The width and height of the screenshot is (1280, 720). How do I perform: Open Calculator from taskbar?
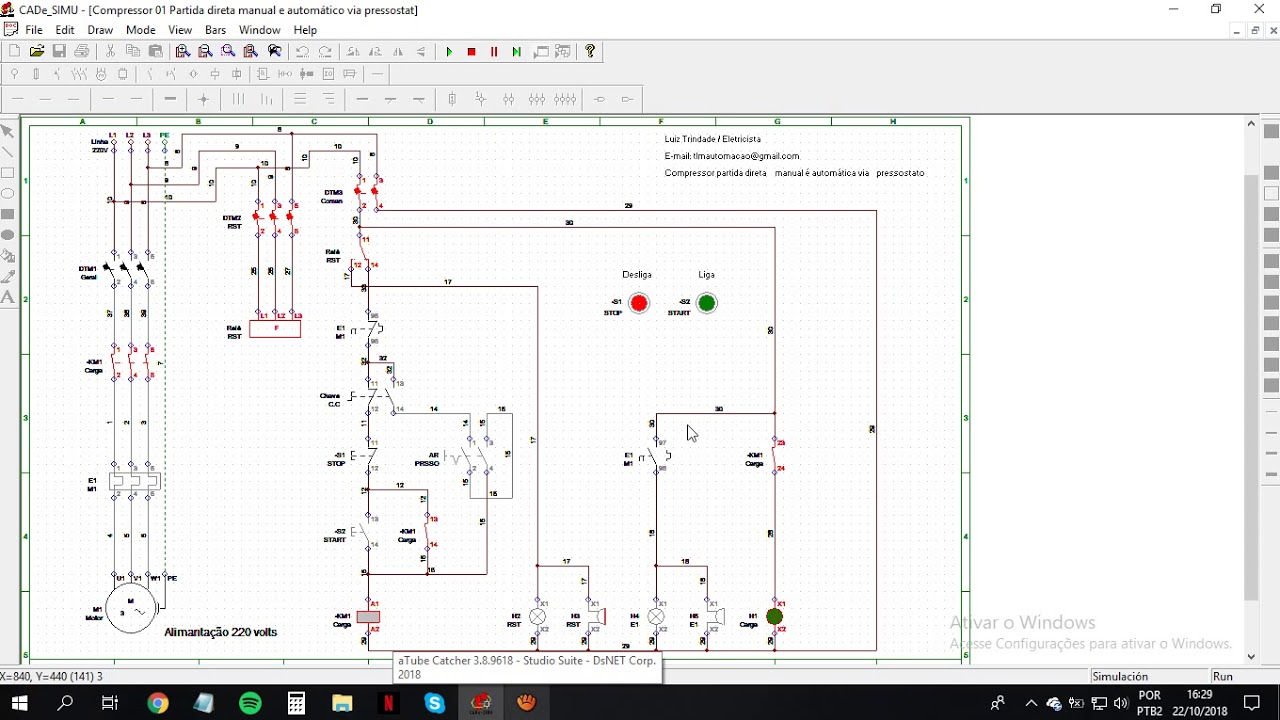(296, 703)
